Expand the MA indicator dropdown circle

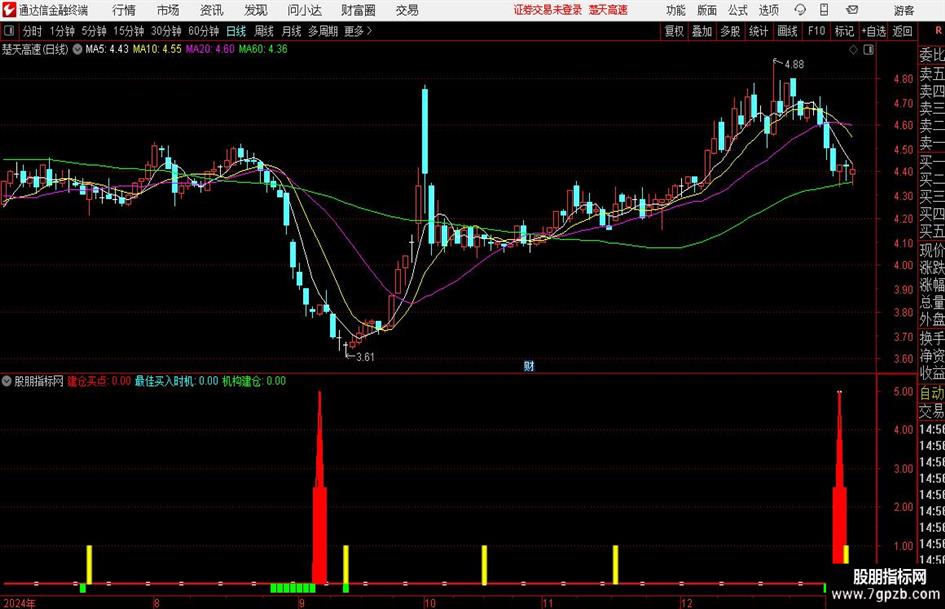[x=77, y=49]
